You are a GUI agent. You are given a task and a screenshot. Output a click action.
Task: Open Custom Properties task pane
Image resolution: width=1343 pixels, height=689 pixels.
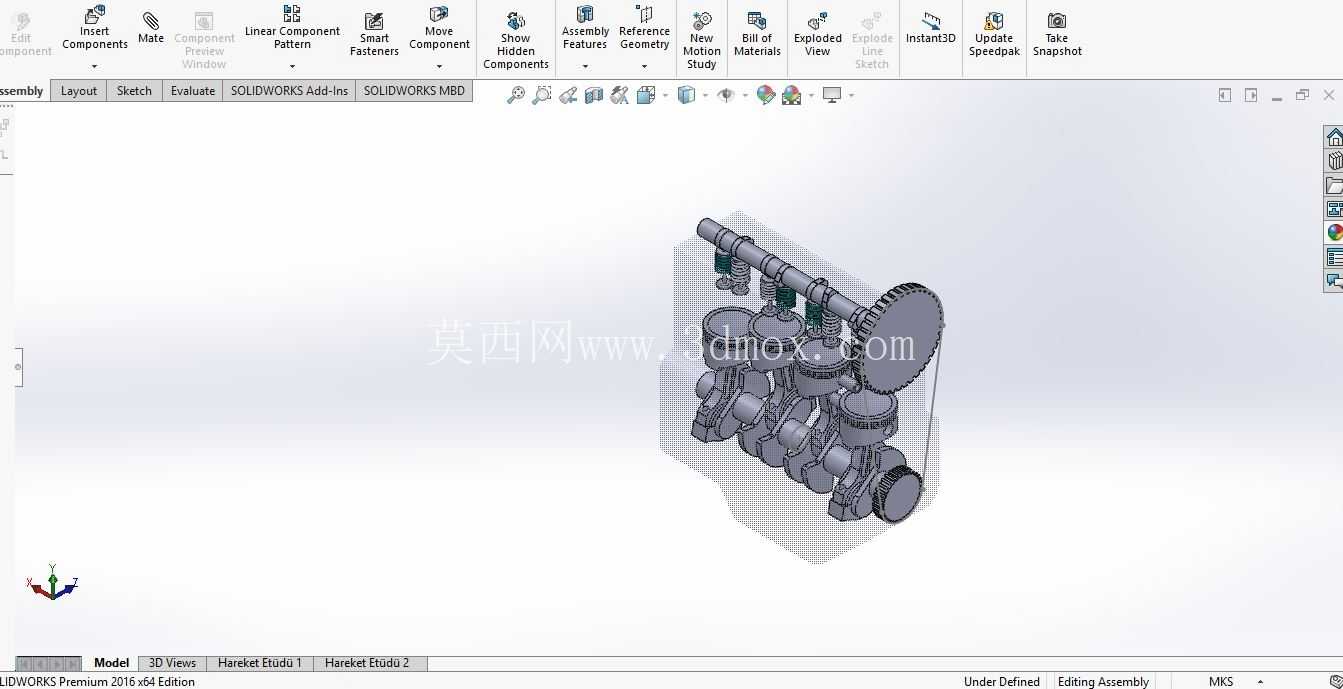click(x=1334, y=257)
